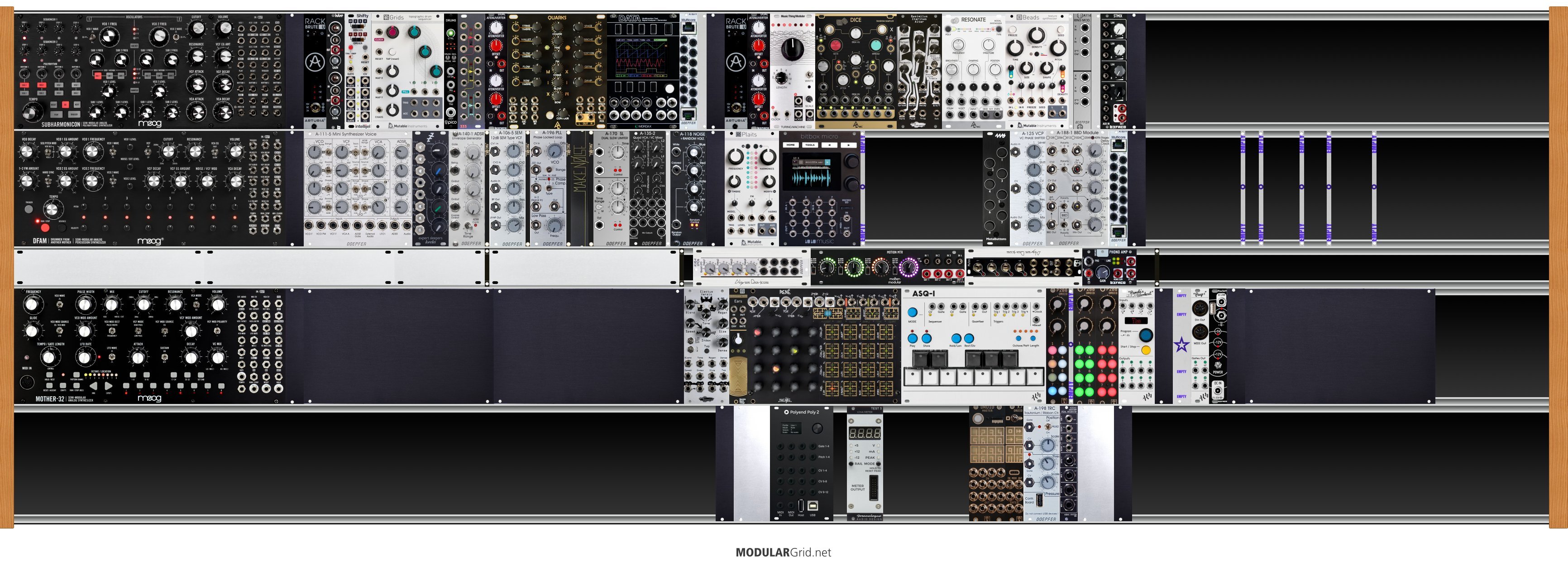Choose the Joranalogue Test 3 module

tap(865, 463)
